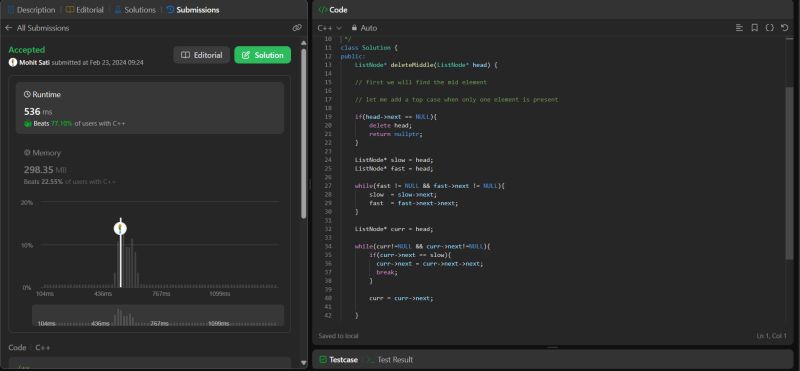Click the runtime distribution range slider strip

pyautogui.click(x=158, y=315)
